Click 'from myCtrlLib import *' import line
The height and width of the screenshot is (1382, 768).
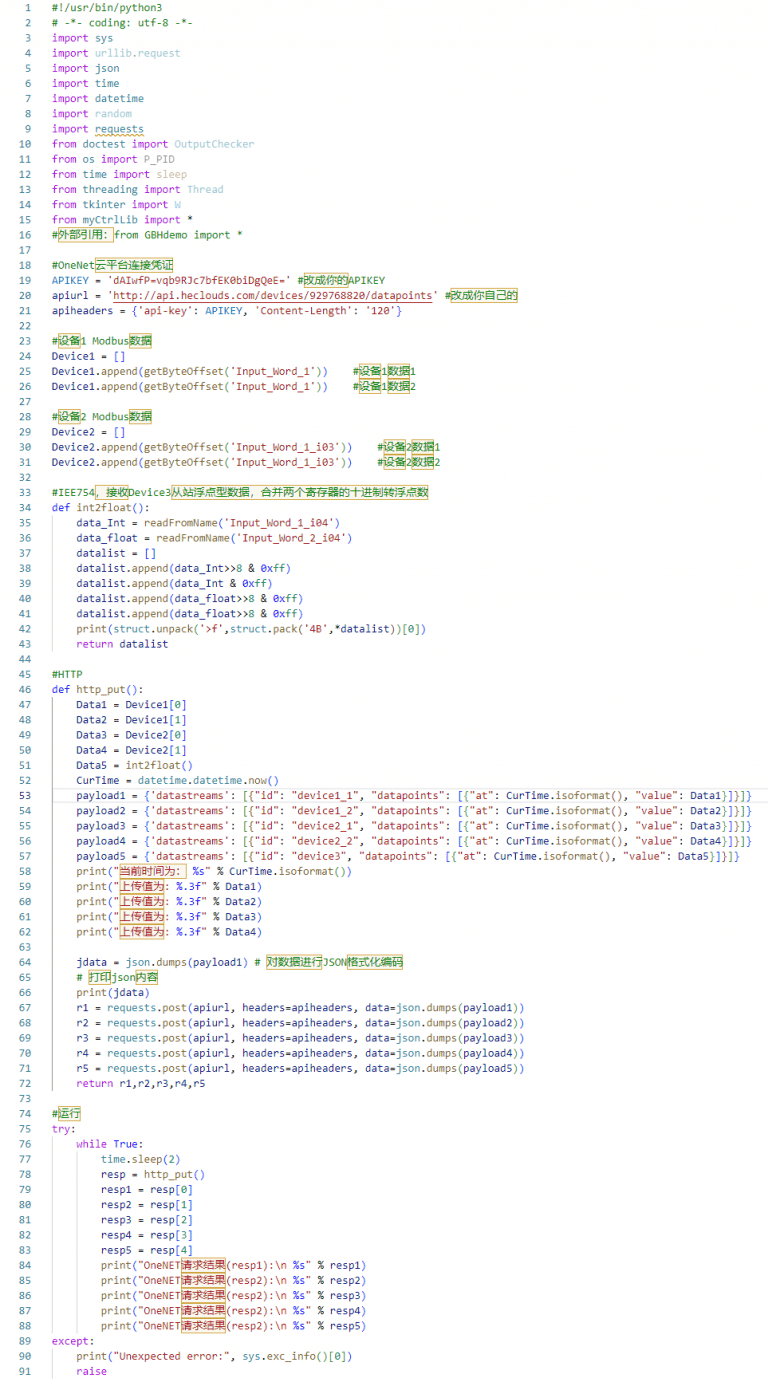pyautogui.click(x=122, y=220)
